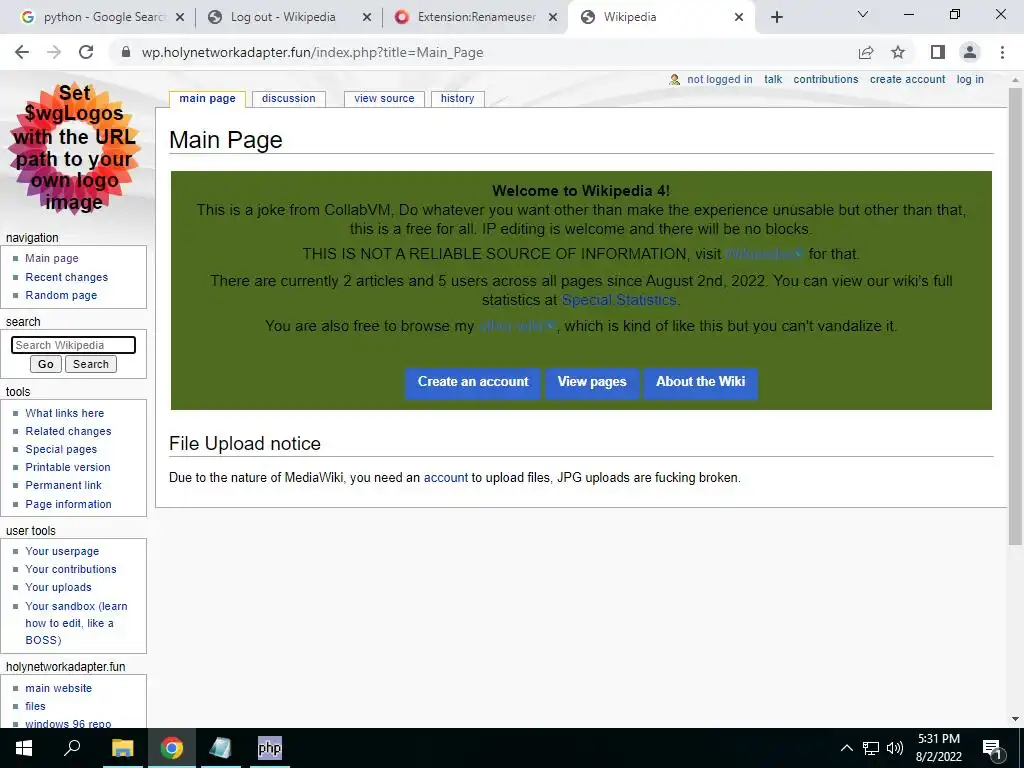Open Related changes
This screenshot has width=1024, height=768.
point(68,431)
